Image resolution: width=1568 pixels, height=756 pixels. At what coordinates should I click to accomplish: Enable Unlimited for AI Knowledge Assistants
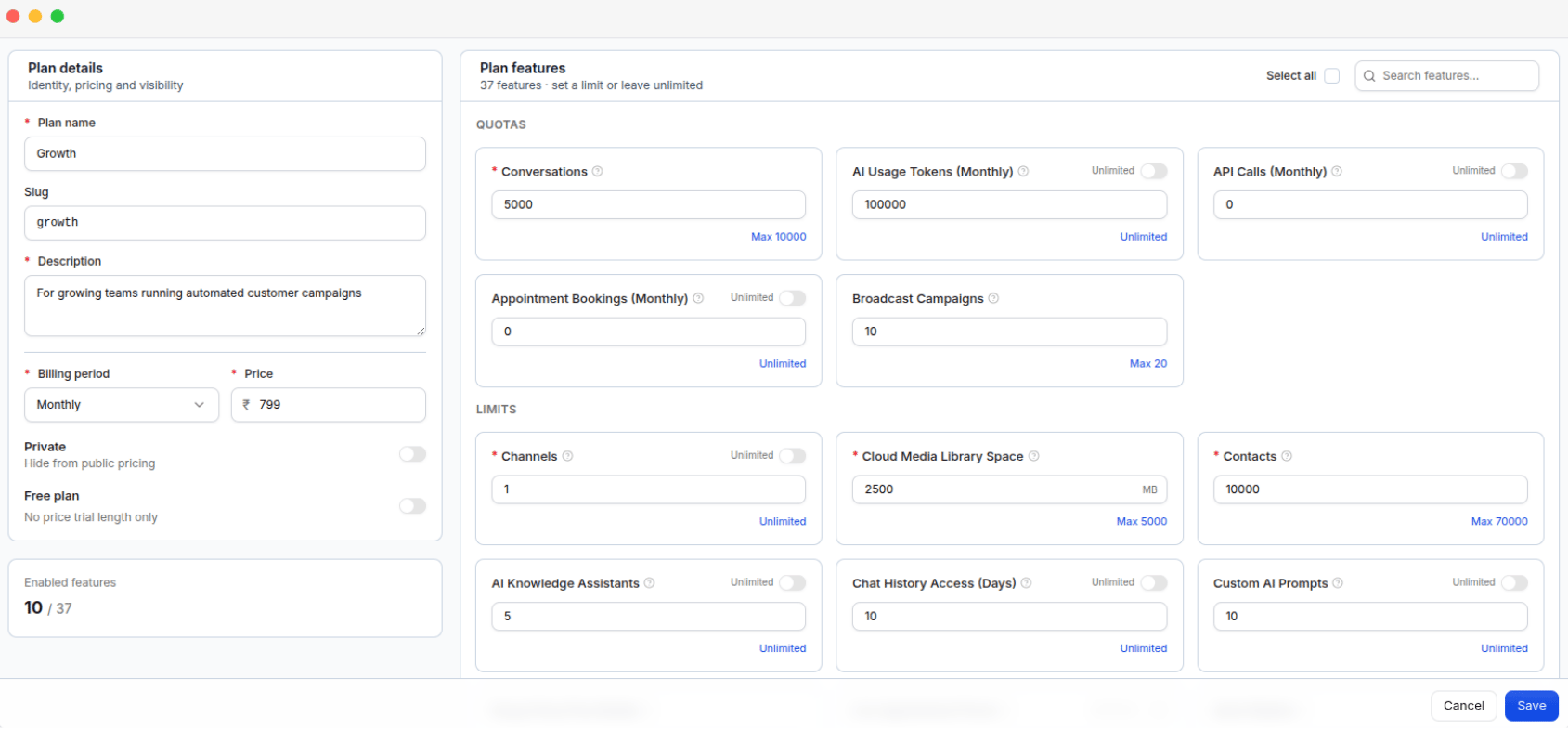click(x=793, y=583)
